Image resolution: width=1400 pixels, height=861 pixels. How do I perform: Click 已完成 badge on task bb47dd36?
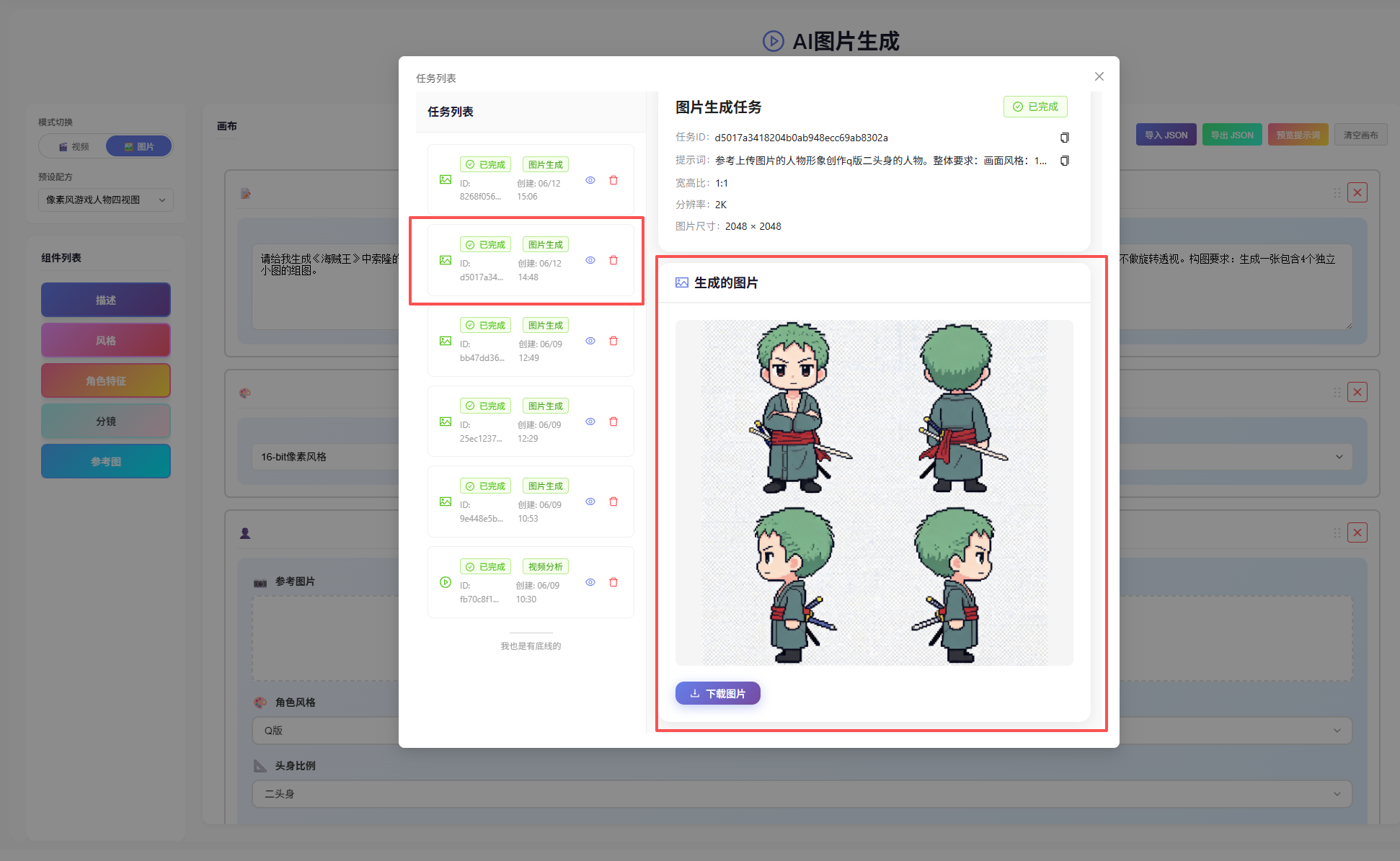click(x=486, y=325)
